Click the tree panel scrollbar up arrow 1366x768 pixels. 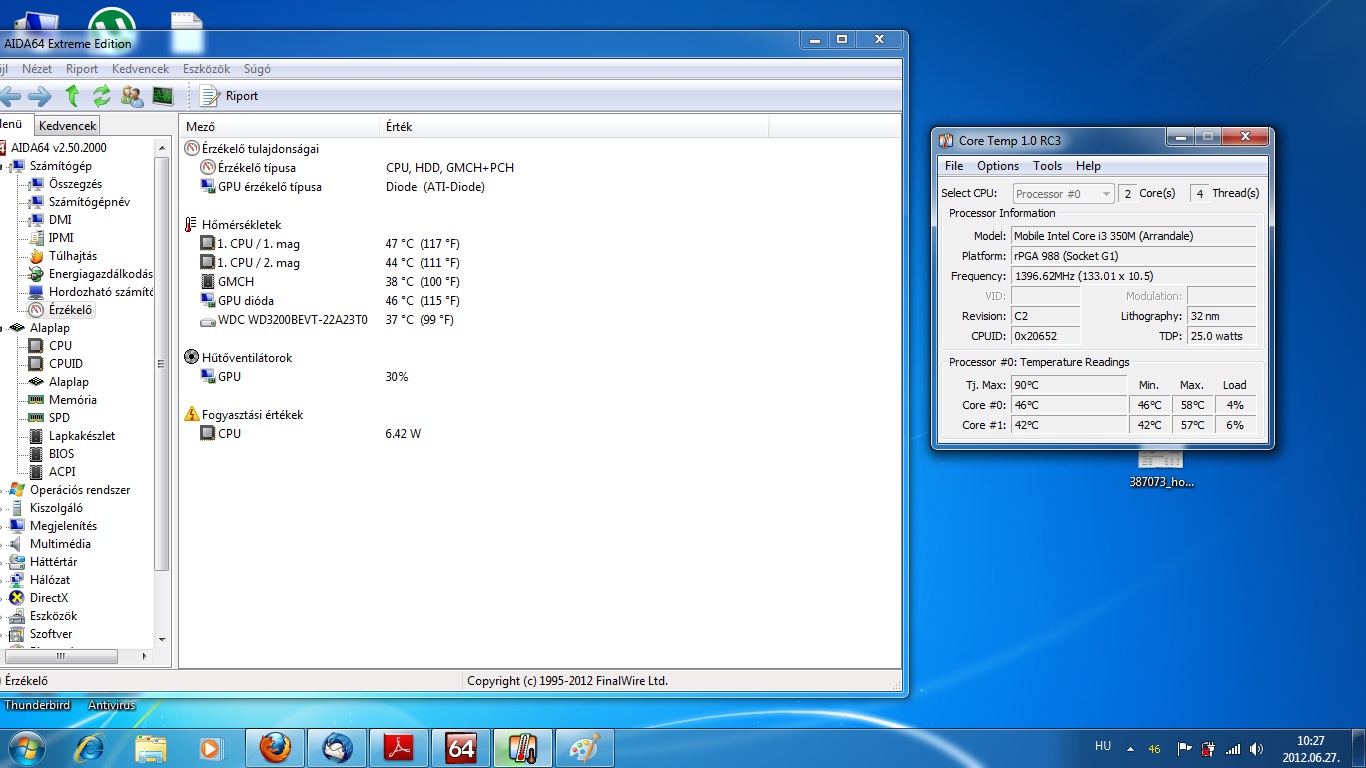tap(162, 146)
